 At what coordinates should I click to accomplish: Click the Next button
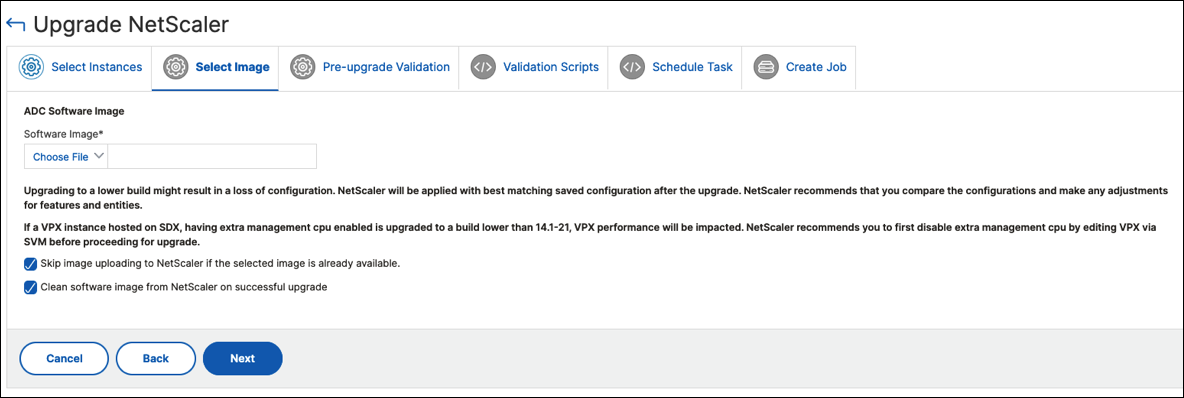tap(242, 359)
